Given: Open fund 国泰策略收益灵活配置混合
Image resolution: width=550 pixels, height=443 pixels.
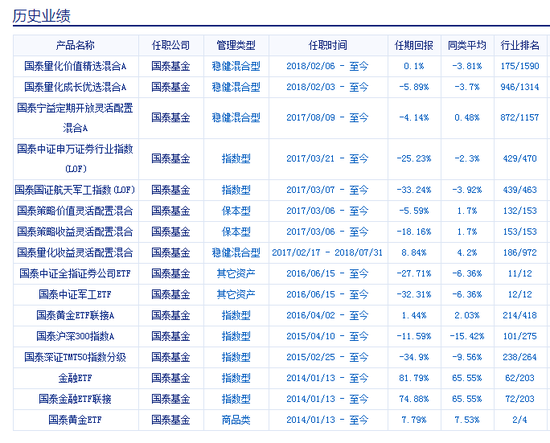Looking at the screenshot, I should pyautogui.click(x=75, y=231).
